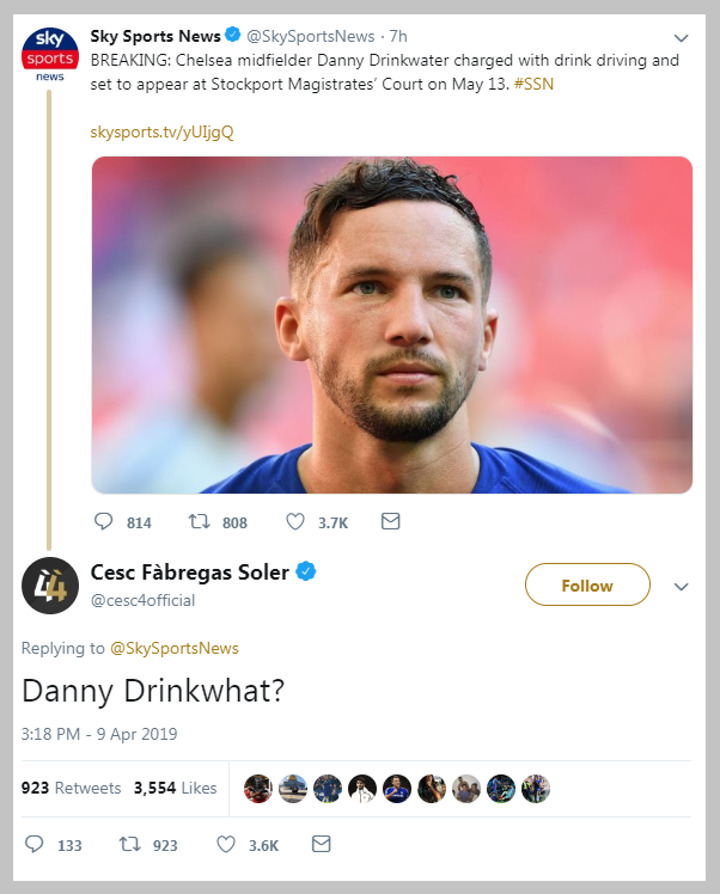Expand options chevron next to Follow button
This screenshot has width=720, height=894.
click(681, 587)
